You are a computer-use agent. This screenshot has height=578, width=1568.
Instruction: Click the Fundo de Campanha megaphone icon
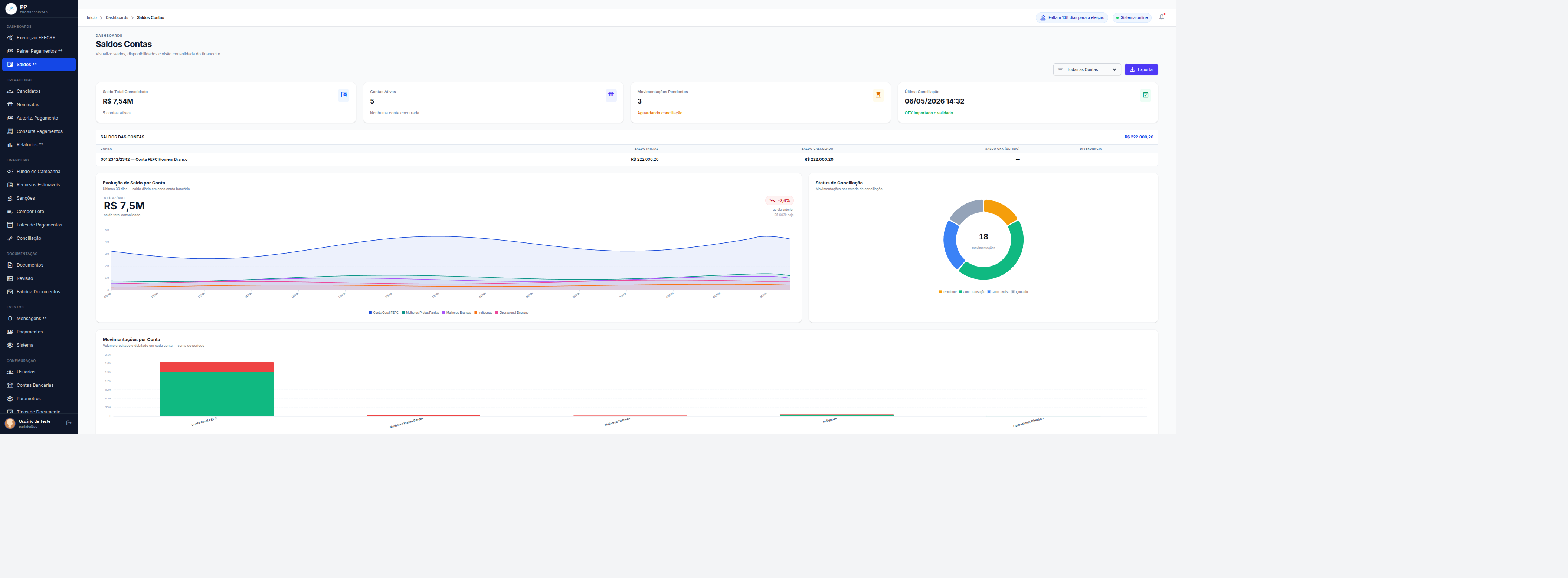pyautogui.click(x=10, y=172)
